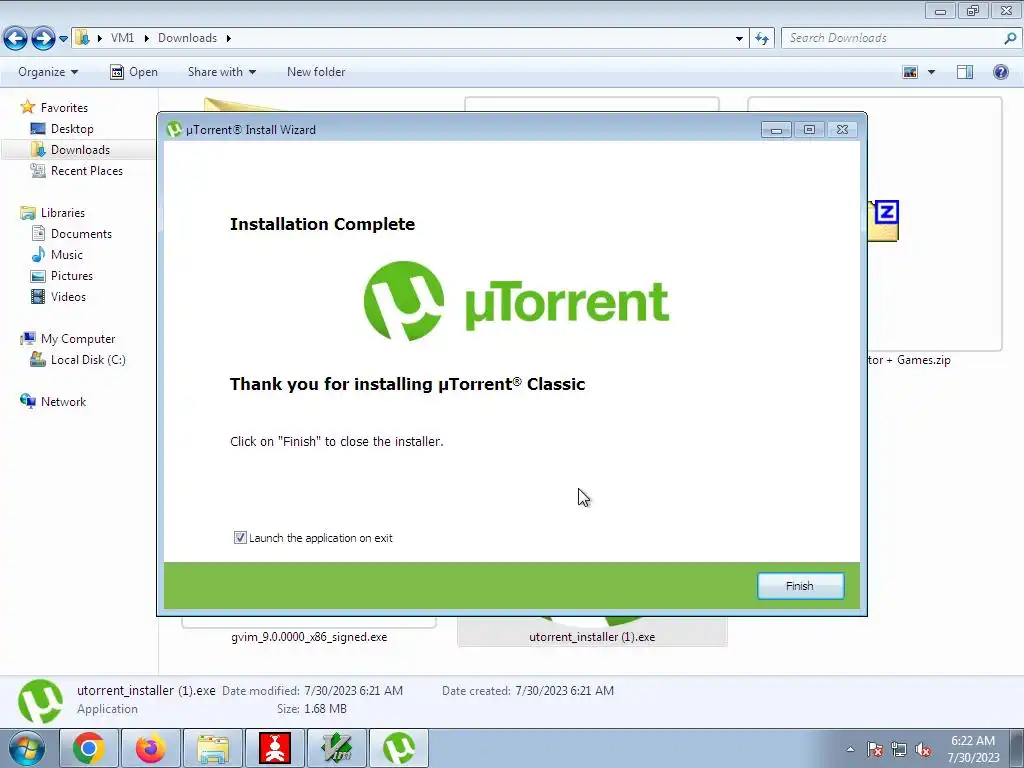1024x768 pixels.
Task: Open the view options dropdown arrow
Action: point(931,72)
